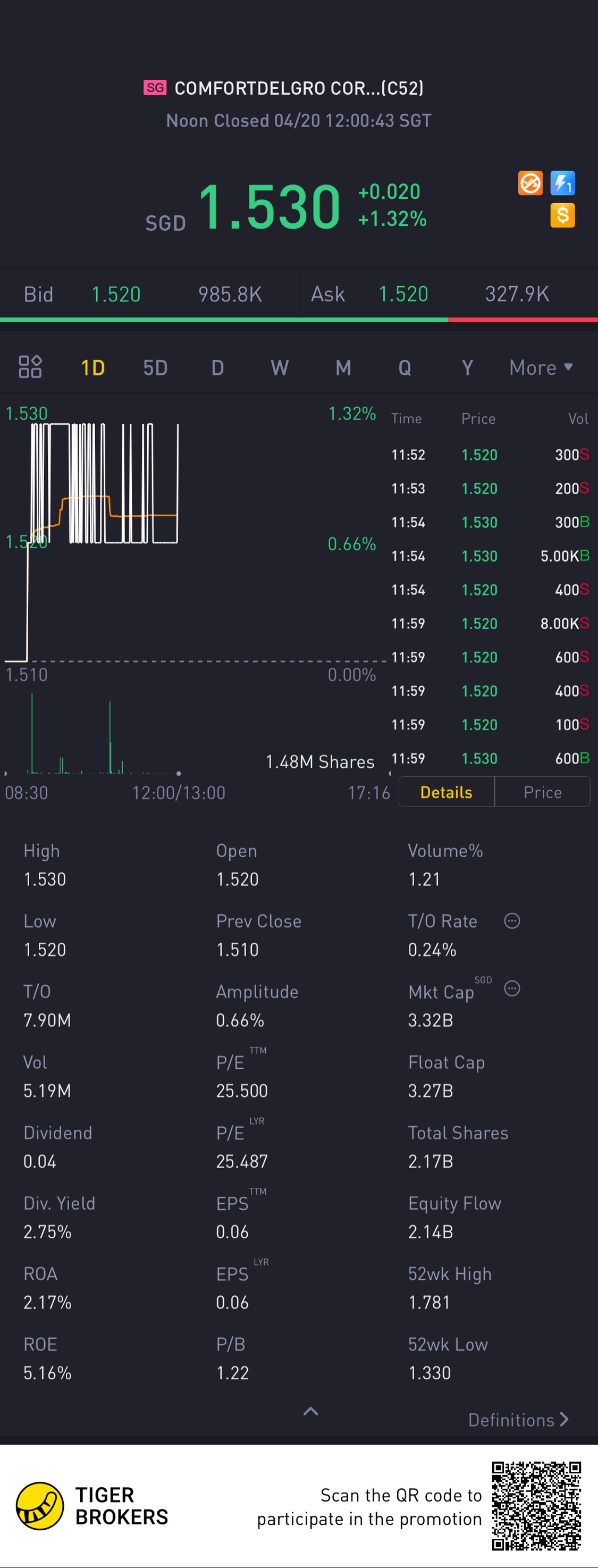This screenshot has width=598, height=1568.
Task: Select the Details toggle button
Action: pos(447,792)
